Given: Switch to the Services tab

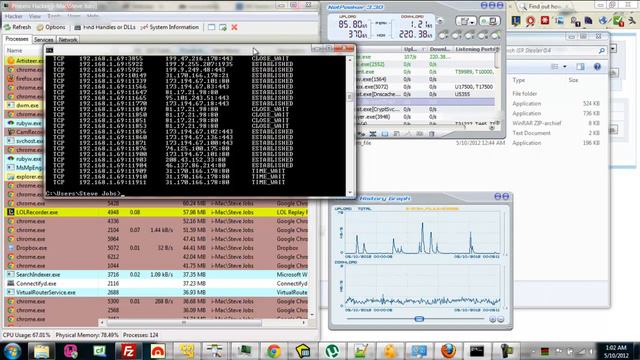Looking at the screenshot, I should [x=44, y=40].
